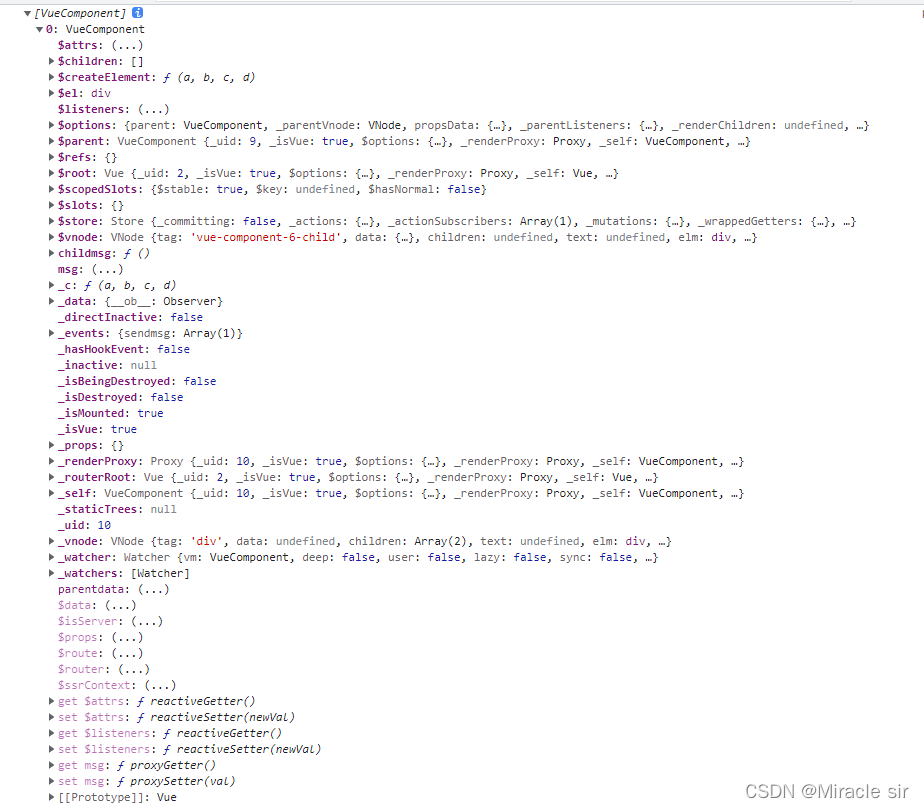Viewport: 924px width, 808px height.
Task: Expand the [[Prototype]]: Vue arrow
Action: (x=51, y=797)
